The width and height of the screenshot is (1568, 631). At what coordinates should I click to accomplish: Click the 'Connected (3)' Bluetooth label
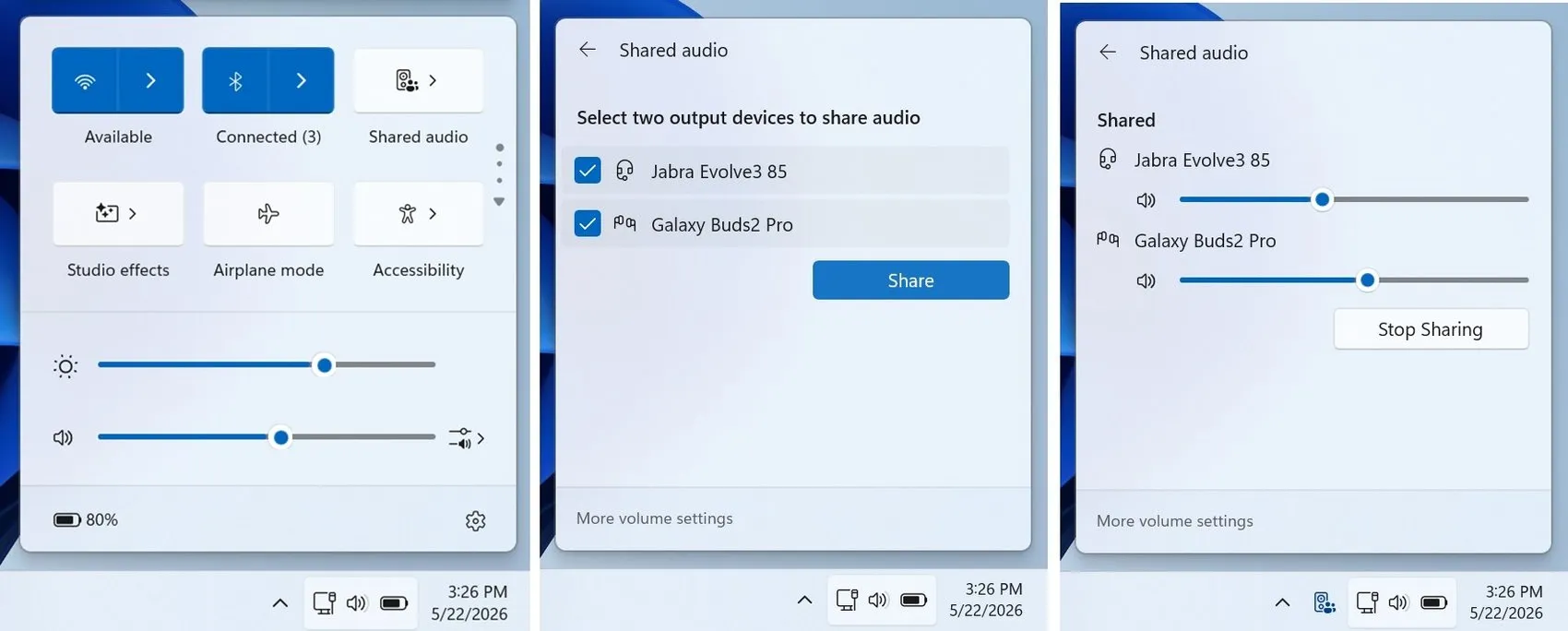coord(268,137)
